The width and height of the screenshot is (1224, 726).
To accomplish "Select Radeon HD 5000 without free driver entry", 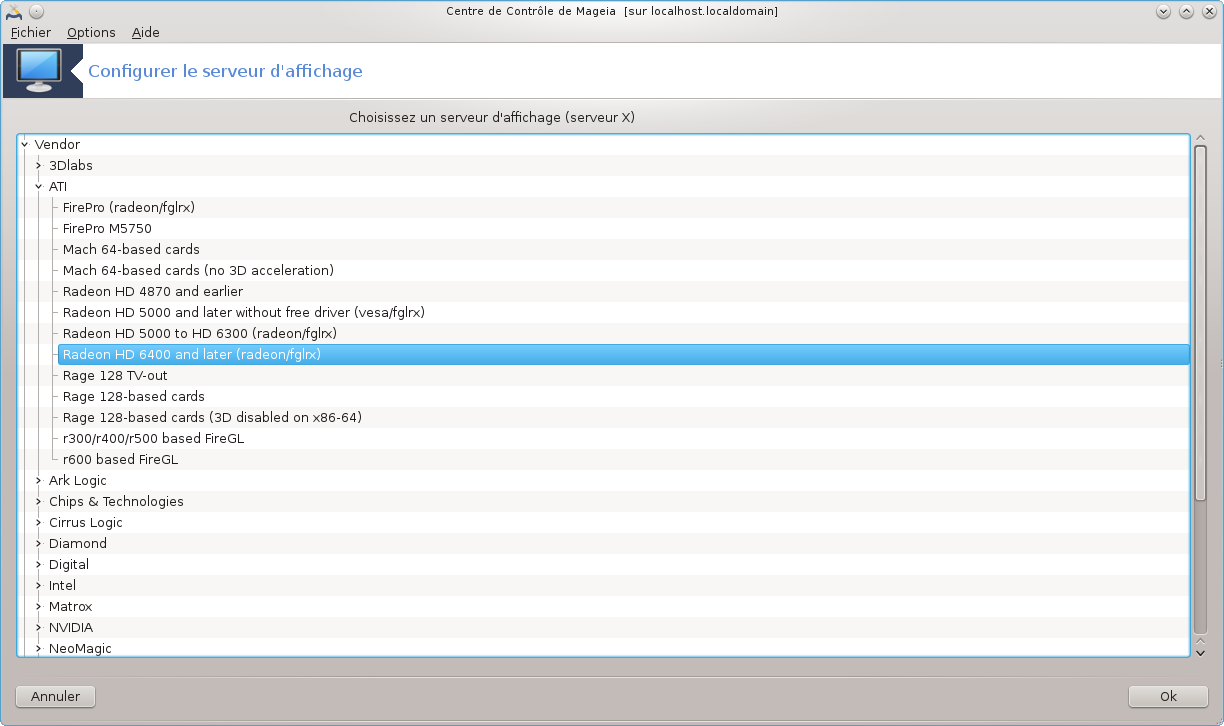I will [x=244, y=313].
